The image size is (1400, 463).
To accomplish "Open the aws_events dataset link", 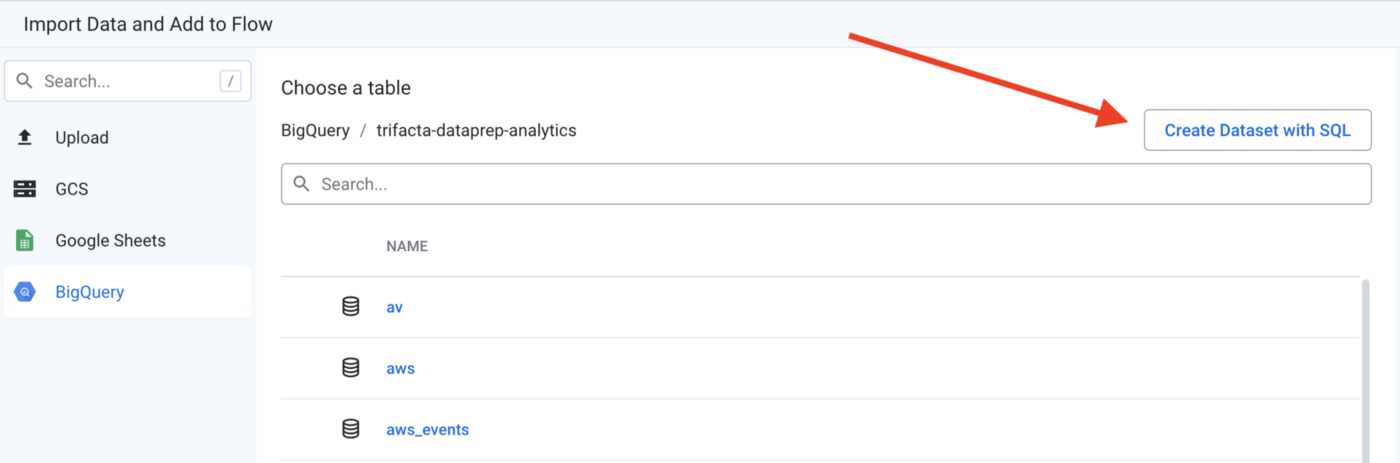I will coord(428,430).
